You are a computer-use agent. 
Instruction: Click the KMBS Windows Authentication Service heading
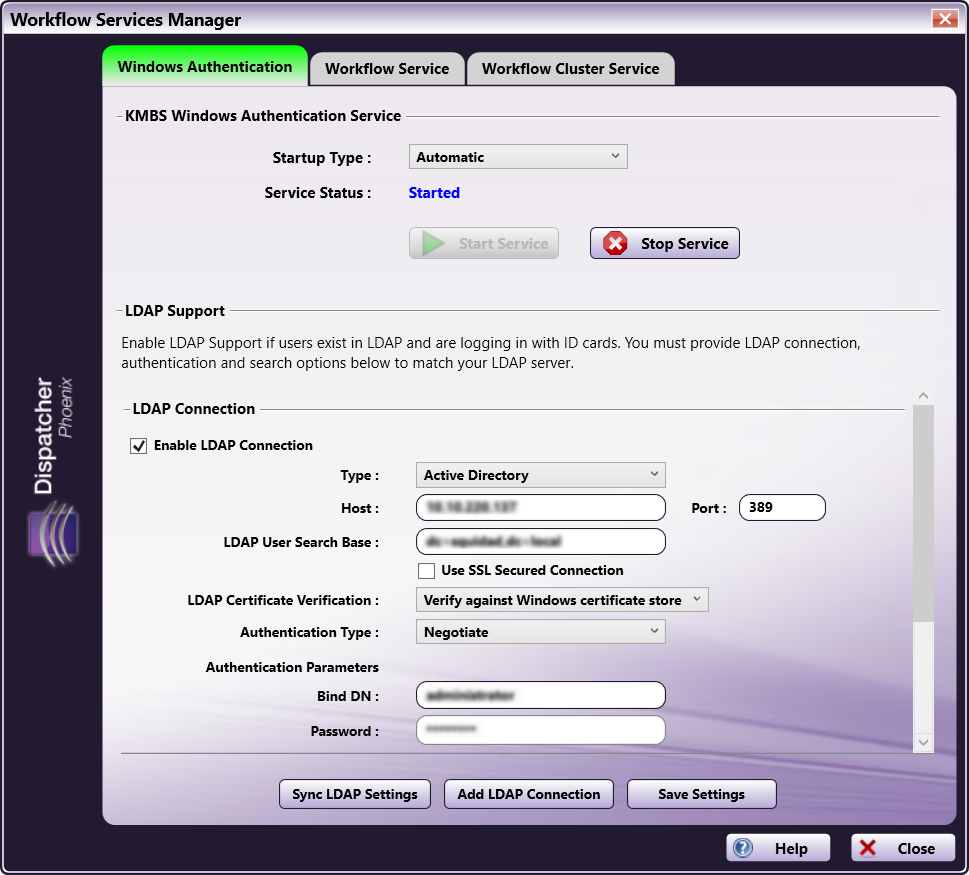pyautogui.click(x=263, y=116)
